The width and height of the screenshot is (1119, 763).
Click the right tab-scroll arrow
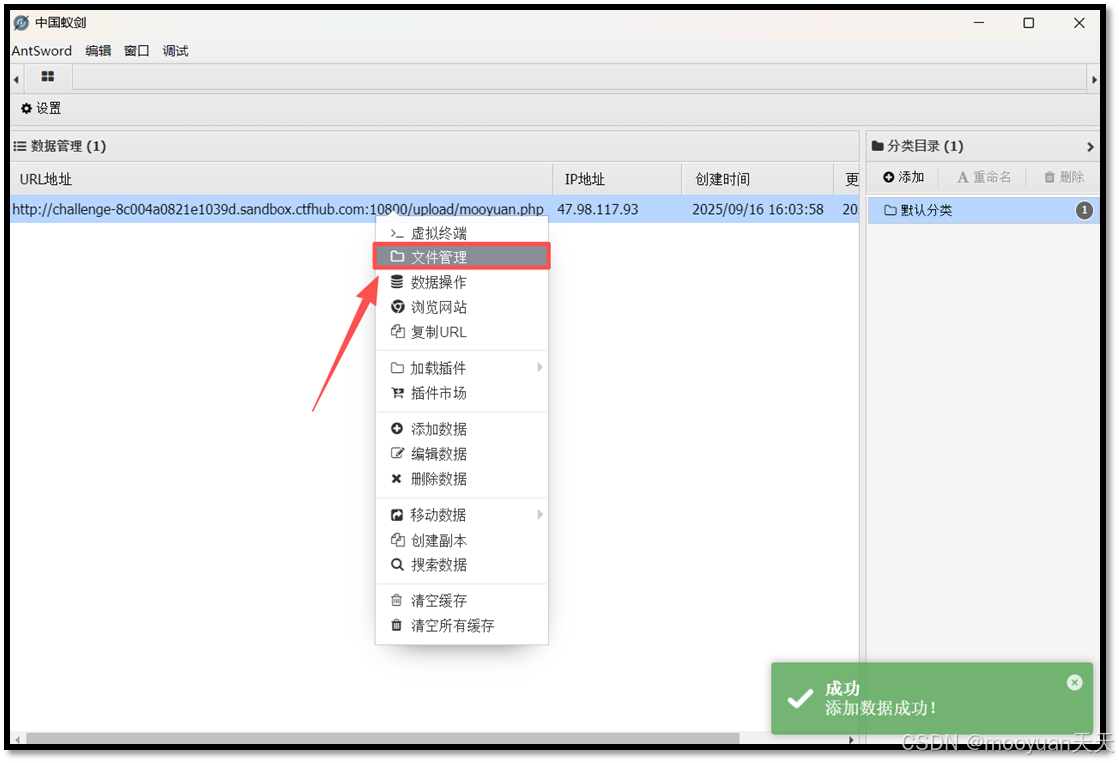pos(1094,79)
